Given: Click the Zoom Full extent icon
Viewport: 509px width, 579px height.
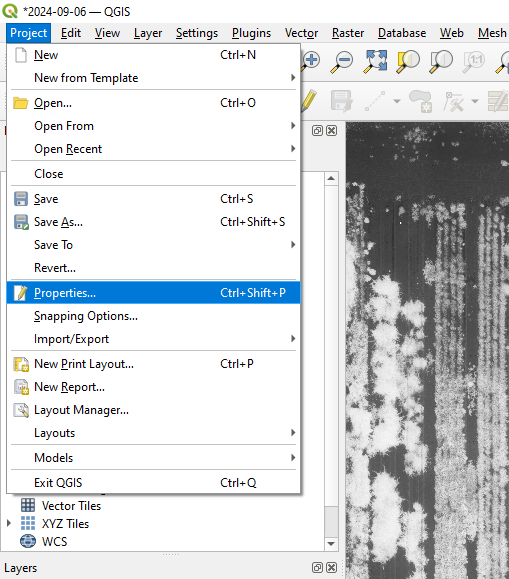Looking at the screenshot, I should tap(375, 61).
